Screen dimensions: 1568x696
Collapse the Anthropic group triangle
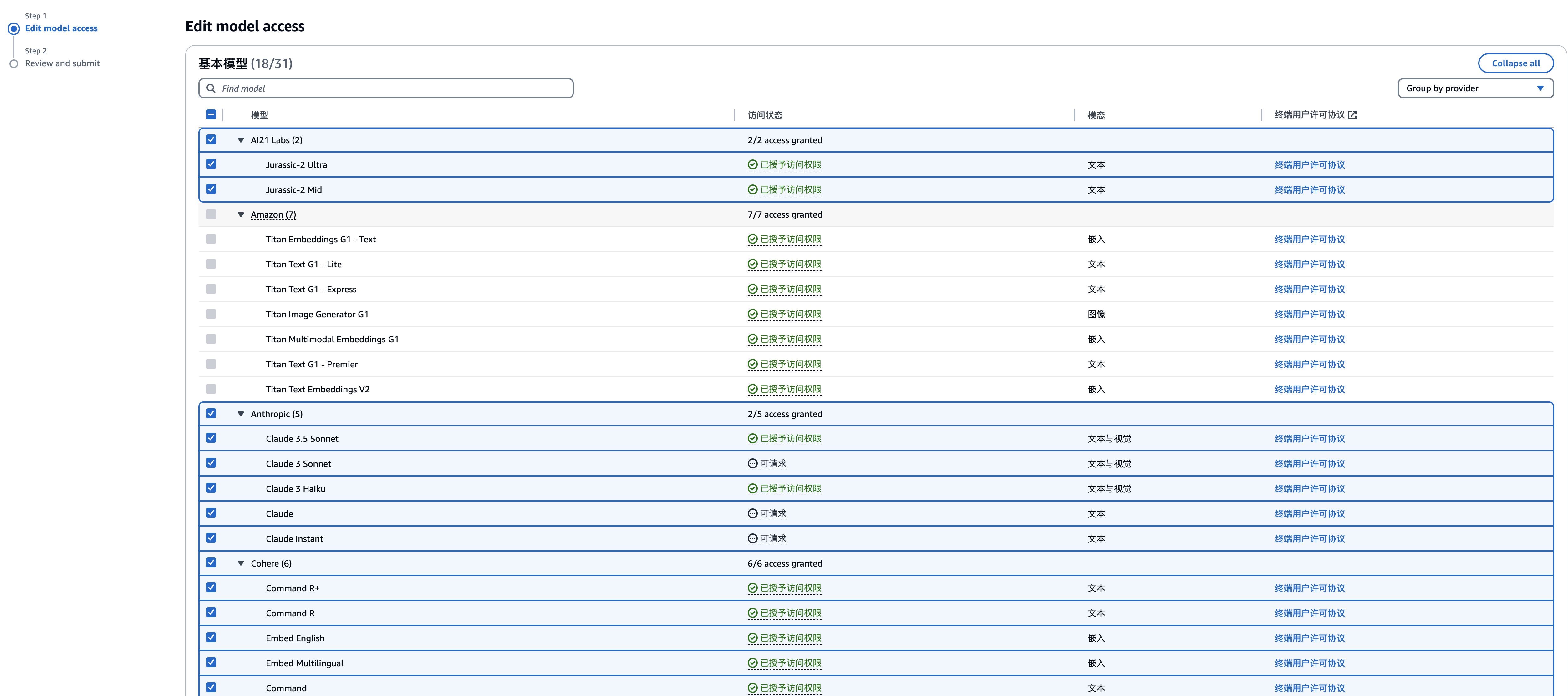click(x=241, y=414)
